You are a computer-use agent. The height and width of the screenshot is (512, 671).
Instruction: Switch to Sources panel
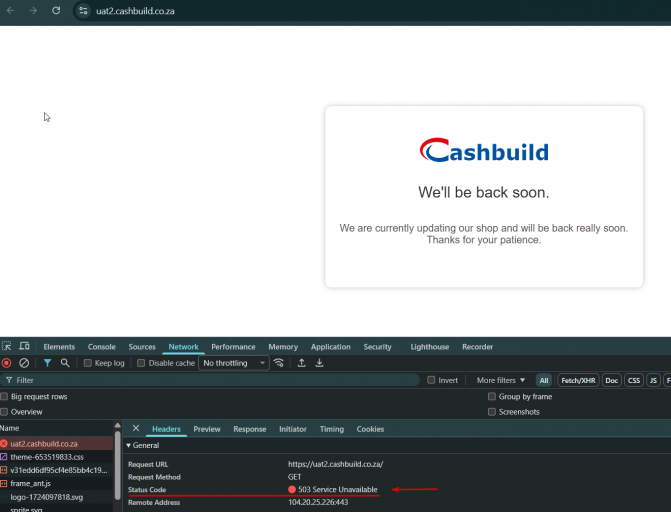point(142,347)
